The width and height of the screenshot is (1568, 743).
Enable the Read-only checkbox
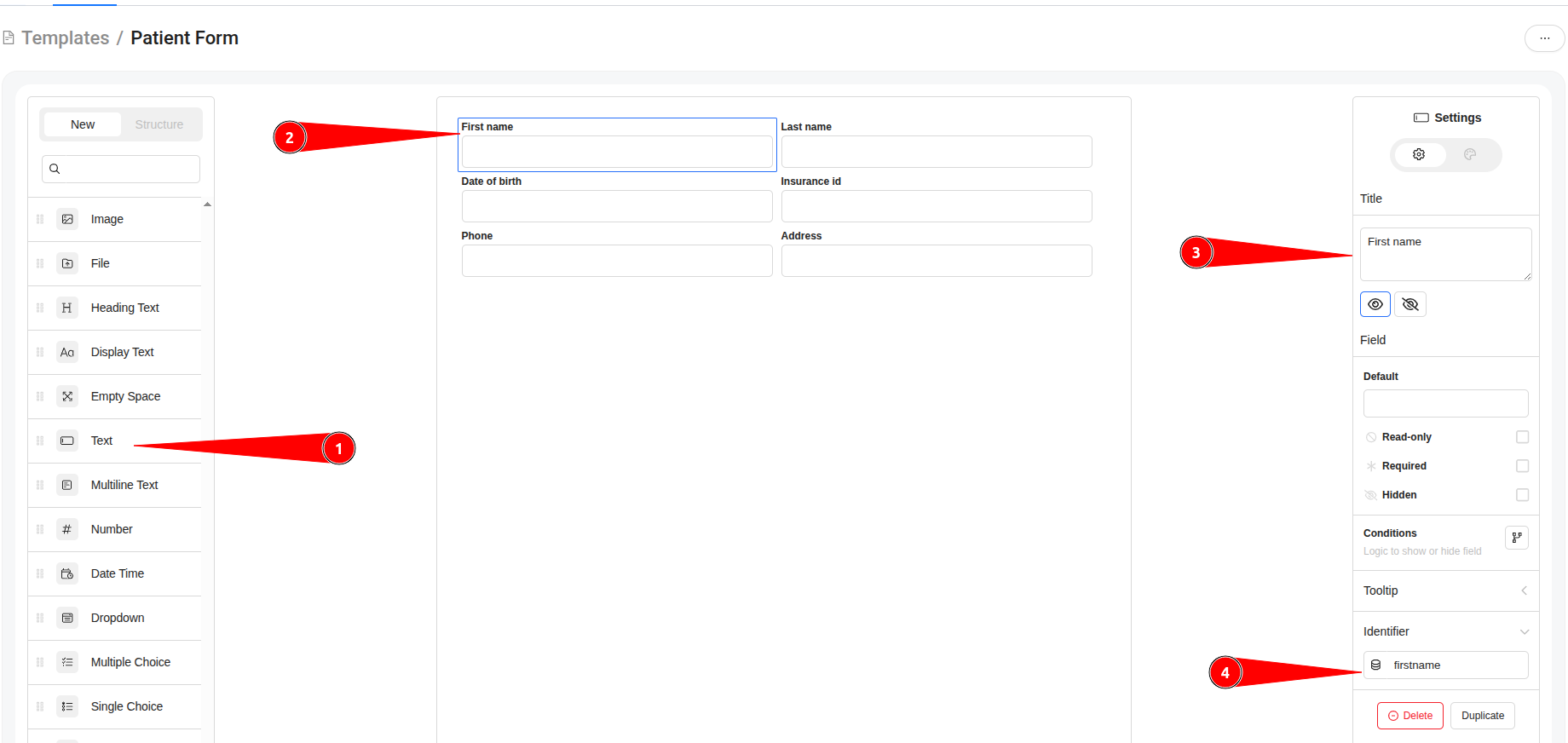pos(1523,437)
